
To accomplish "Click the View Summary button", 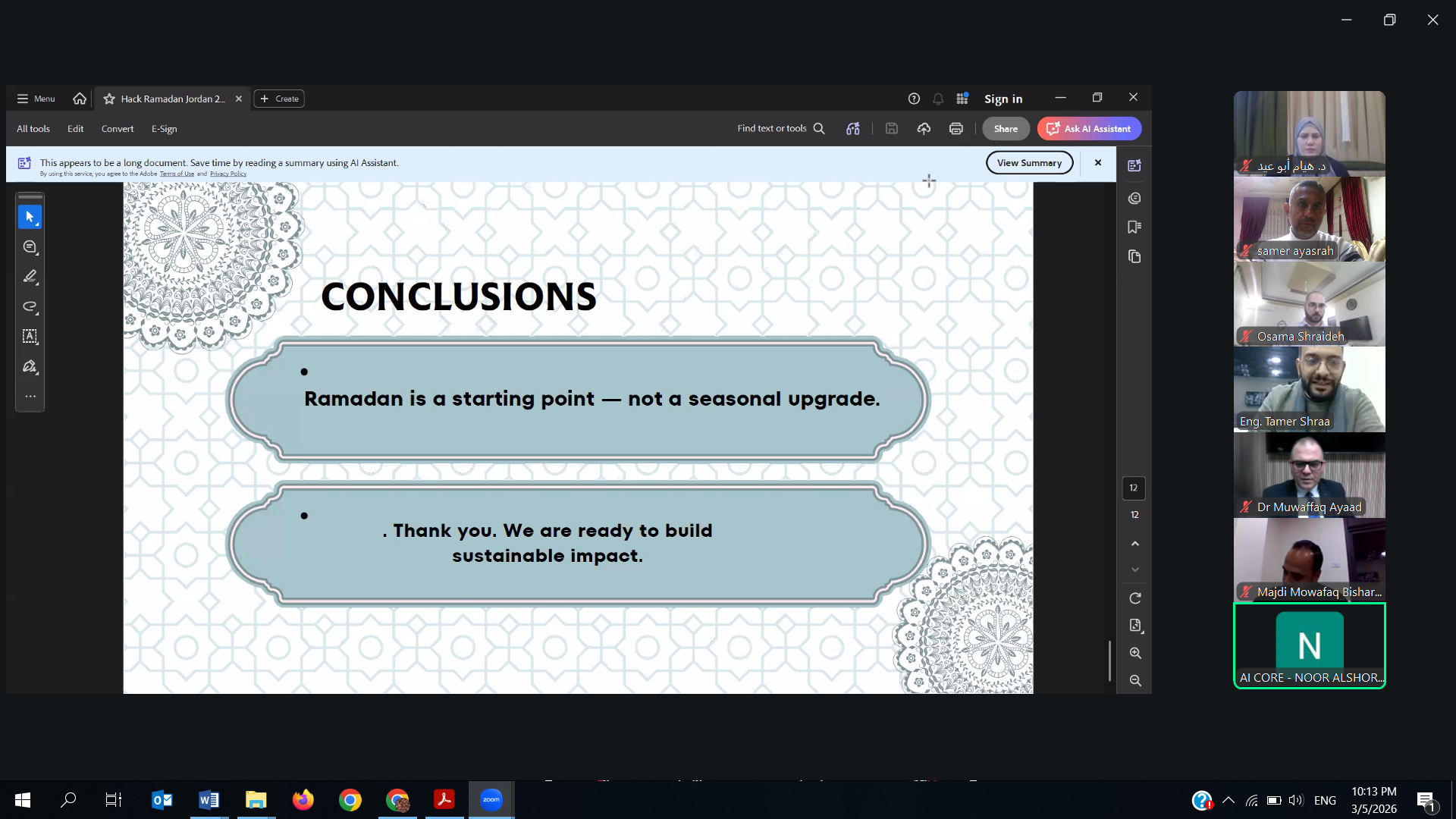I will [1029, 162].
